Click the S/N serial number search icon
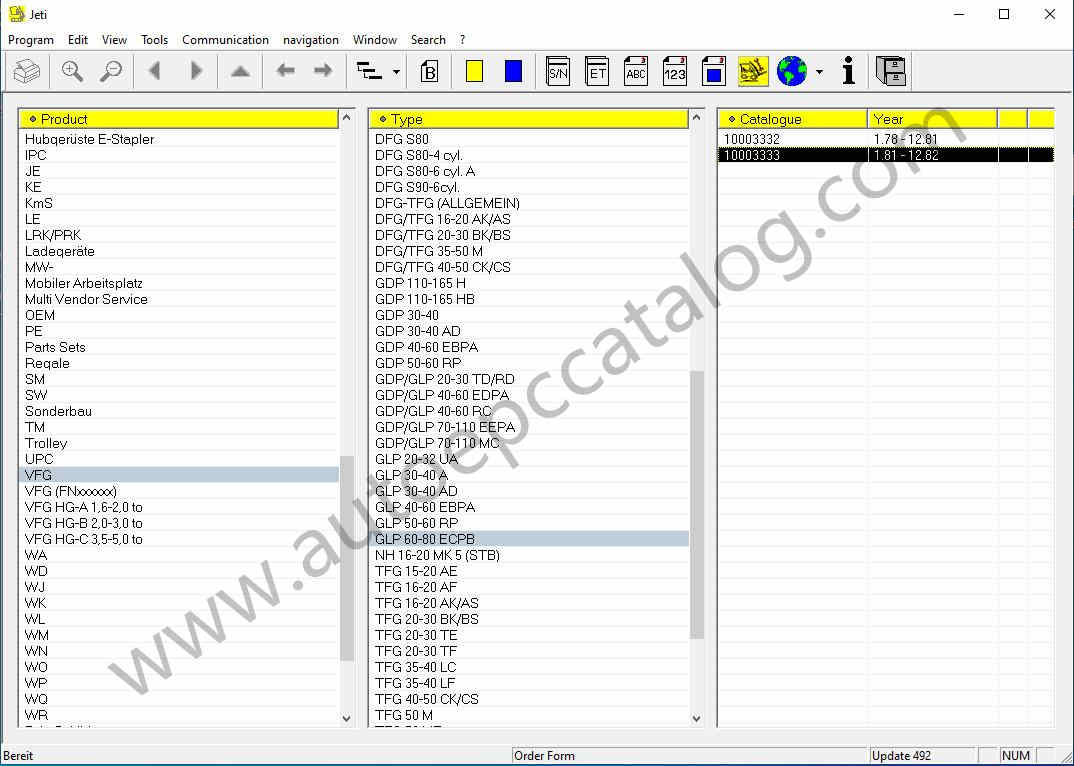 point(558,71)
